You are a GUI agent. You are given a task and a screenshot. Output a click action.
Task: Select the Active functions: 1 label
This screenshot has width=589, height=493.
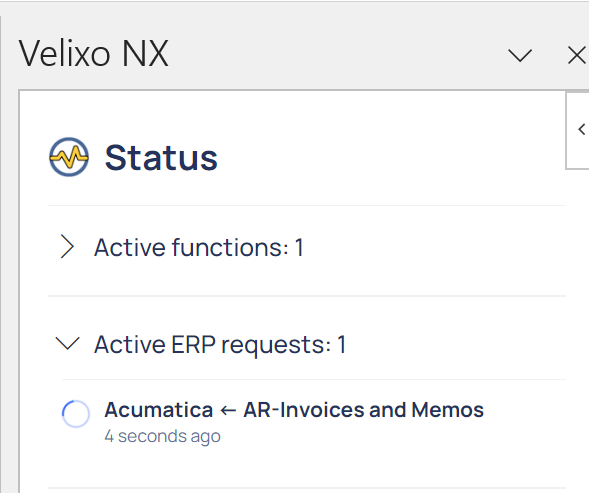pyautogui.click(x=198, y=248)
